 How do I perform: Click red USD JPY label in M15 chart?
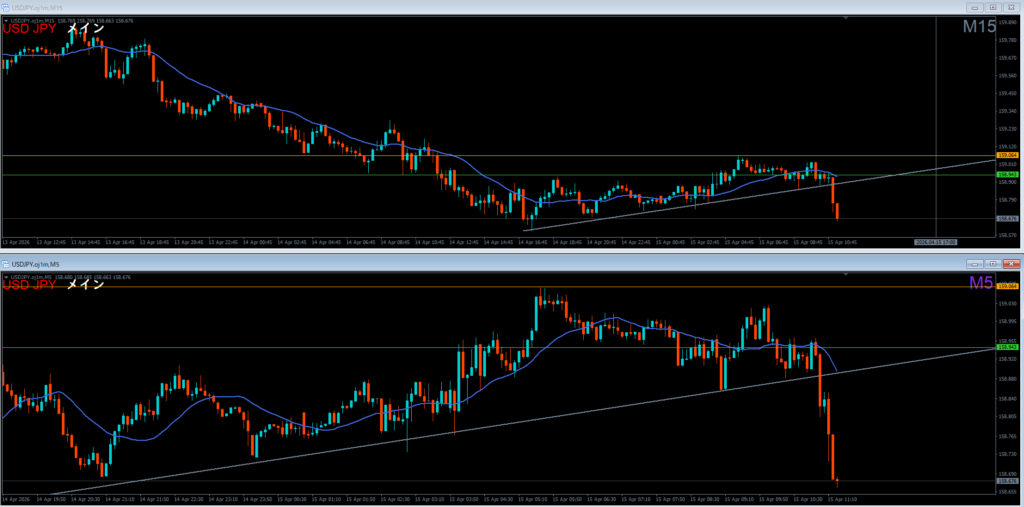pyautogui.click(x=29, y=29)
